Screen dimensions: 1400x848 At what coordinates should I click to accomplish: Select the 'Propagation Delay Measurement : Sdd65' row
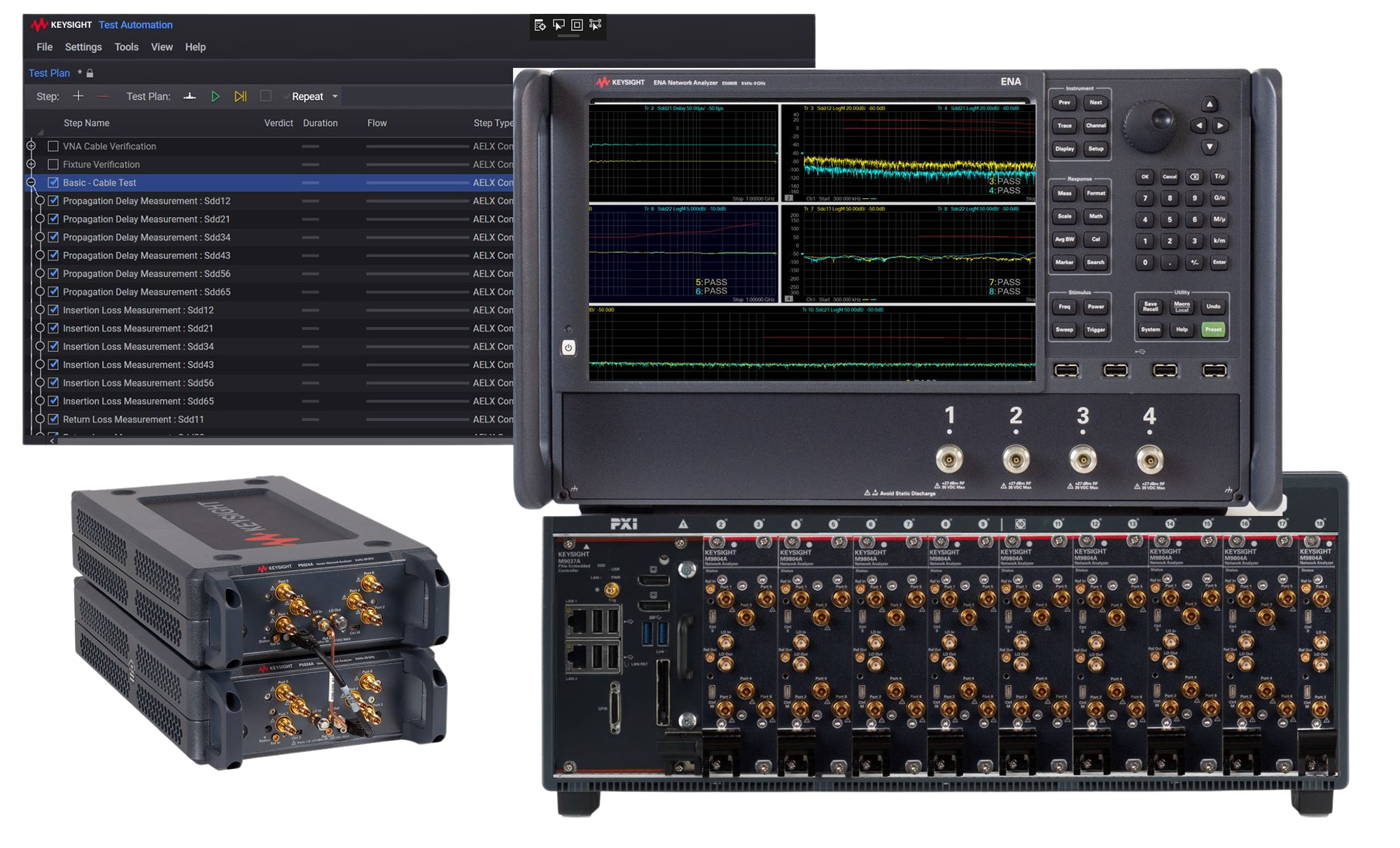269,292
